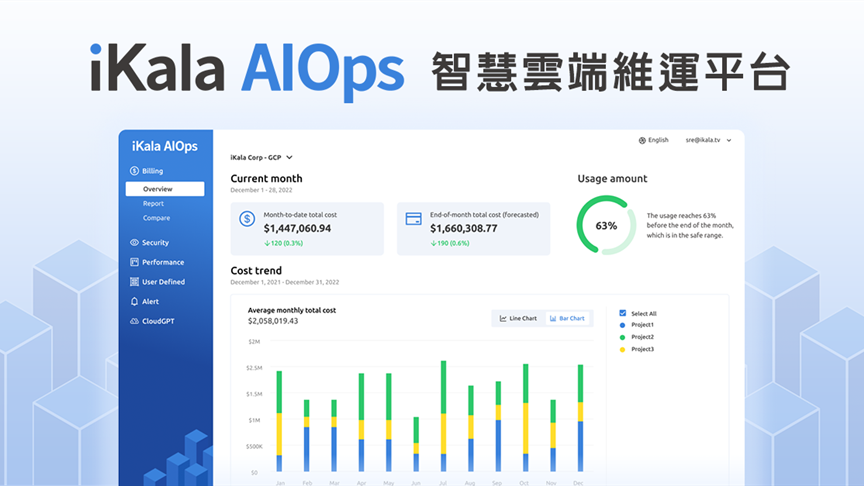Click the Alert bell icon
This screenshot has width=864, height=486.
[x=134, y=301]
